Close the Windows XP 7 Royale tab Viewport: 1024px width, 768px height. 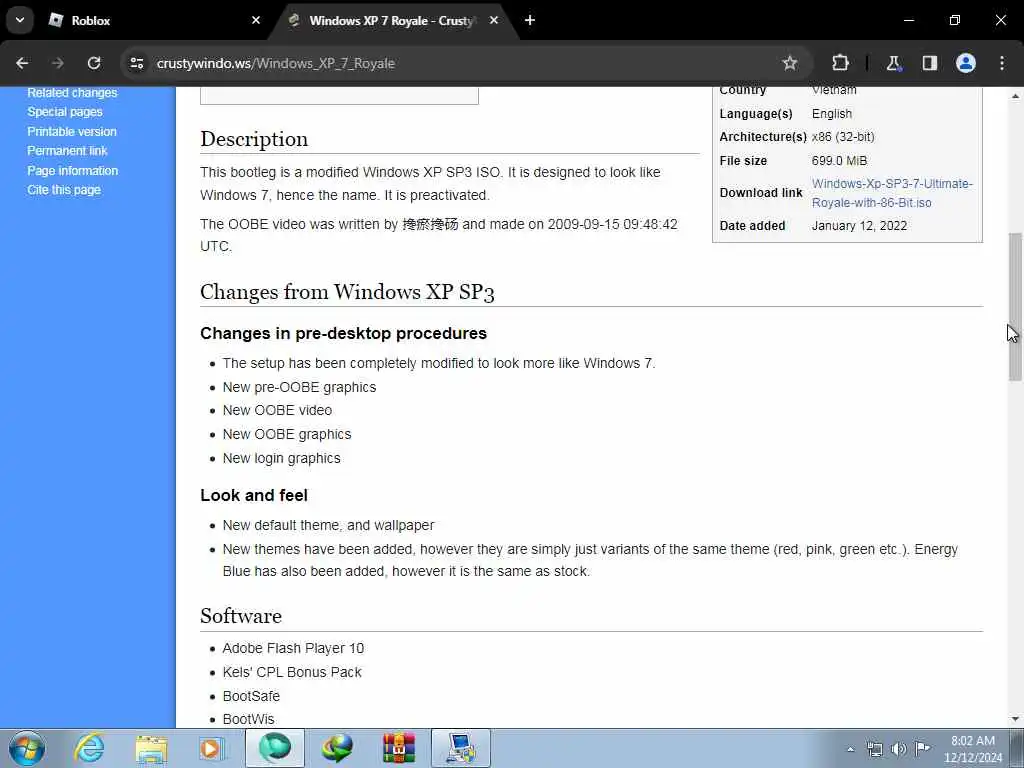coord(494,20)
